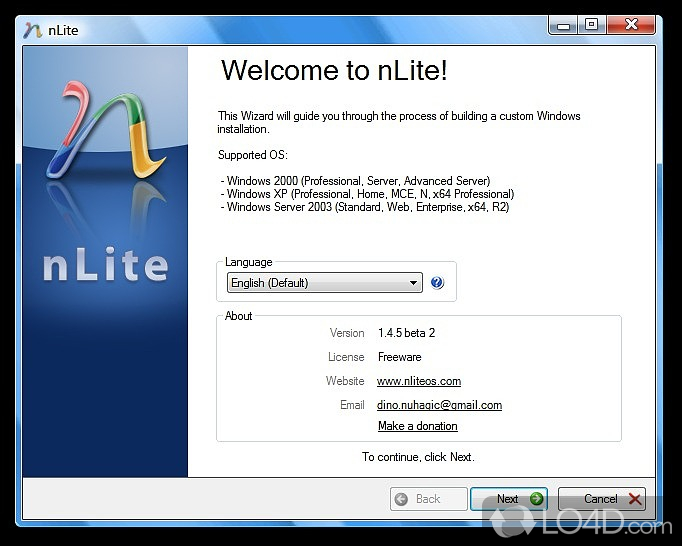Click the large nLite logo in sidebar
Screen dimensions: 682x546
tap(106, 131)
